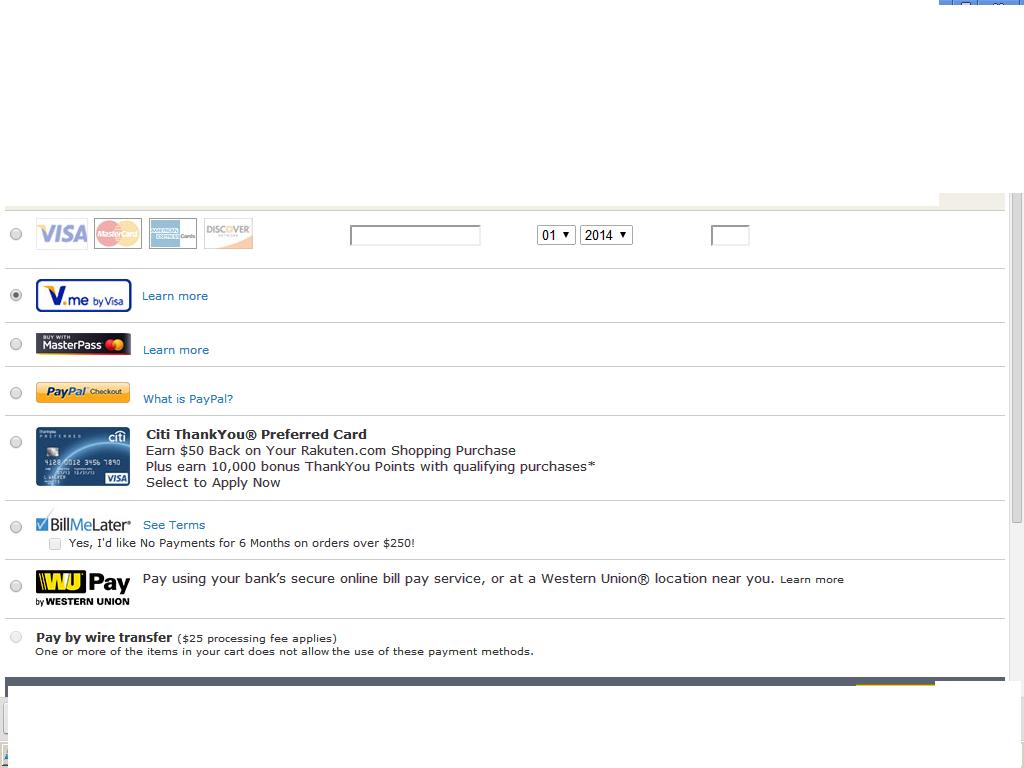Open the expiration year 2014 dropdown

click(x=607, y=235)
